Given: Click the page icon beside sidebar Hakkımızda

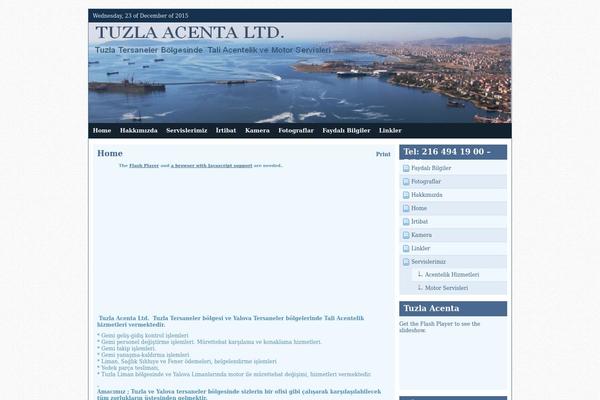Looking at the screenshot, I should tap(406, 195).
